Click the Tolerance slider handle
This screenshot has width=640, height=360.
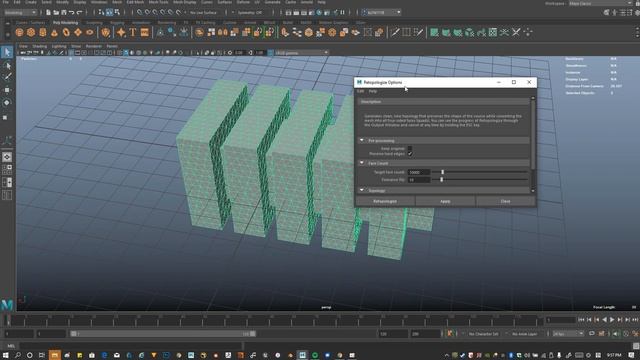[x=441, y=180]
